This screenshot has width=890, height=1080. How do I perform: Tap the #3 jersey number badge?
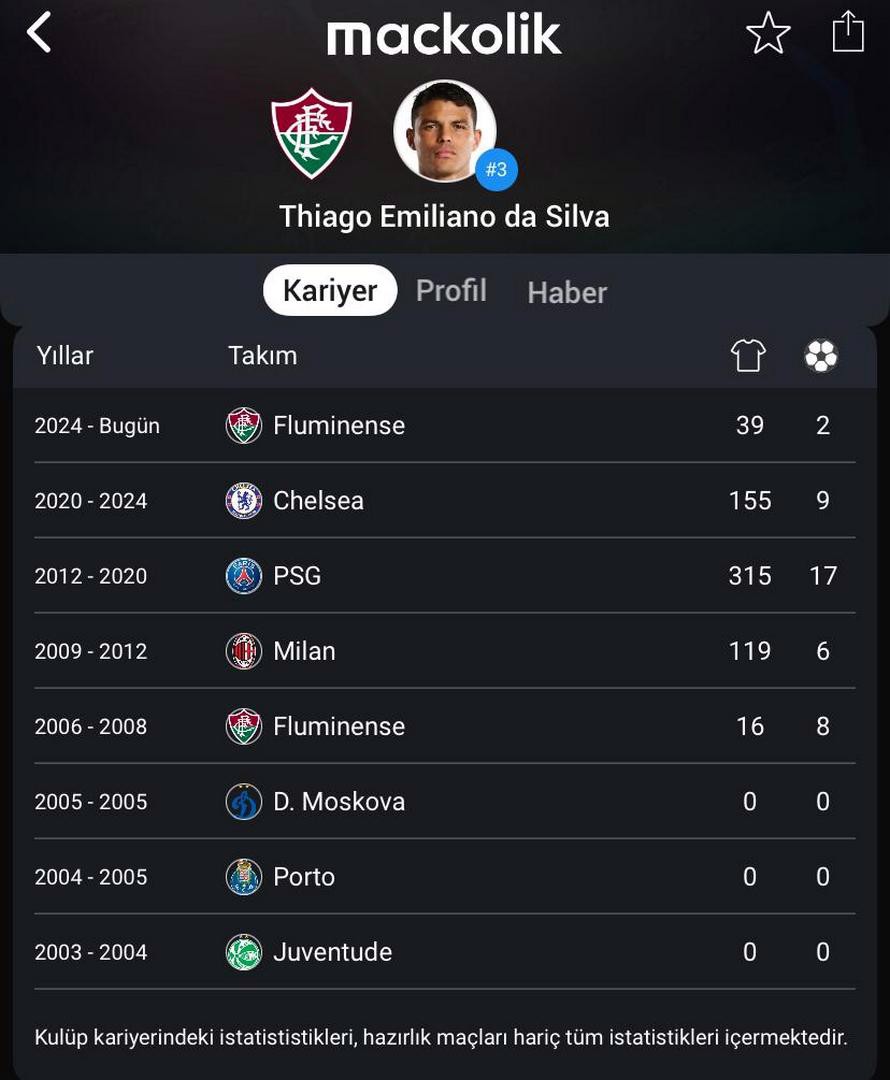[x=496, y=169]
